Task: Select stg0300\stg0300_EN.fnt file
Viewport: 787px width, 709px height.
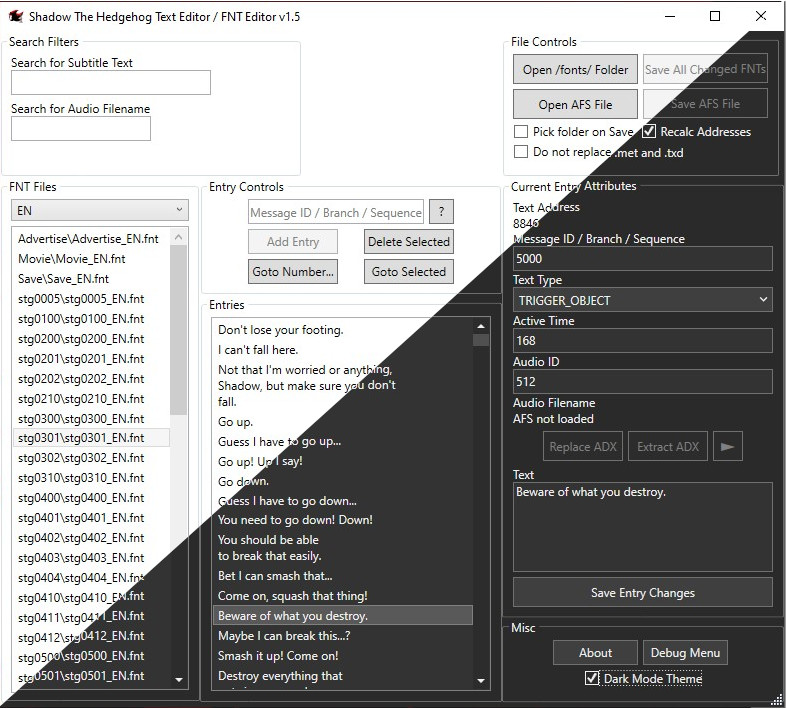Action: pyautogui.click(x=91, y=418)
